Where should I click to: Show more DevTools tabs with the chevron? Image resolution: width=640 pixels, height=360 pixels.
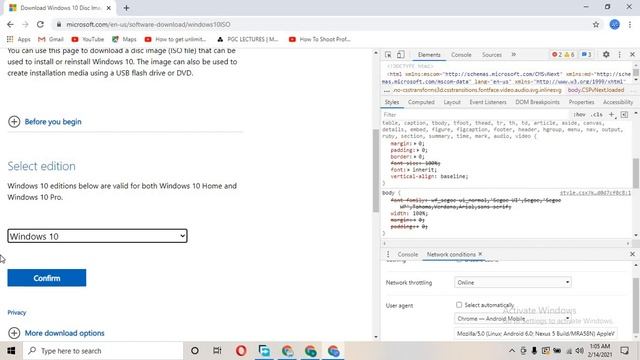[513, 54]
